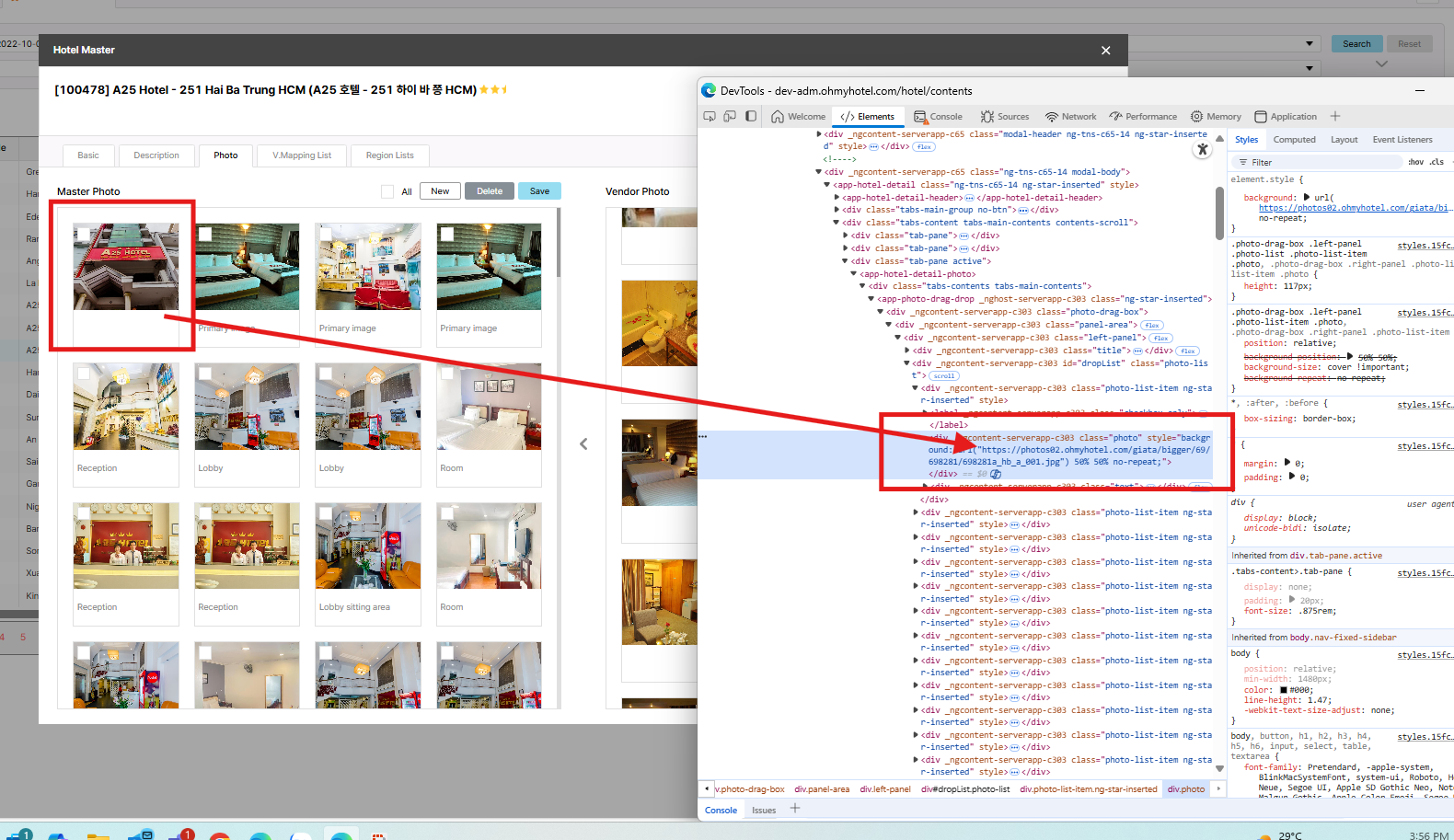Click the Reset button in background page
Screen dimensions: 1454x840
(1409, 44)
